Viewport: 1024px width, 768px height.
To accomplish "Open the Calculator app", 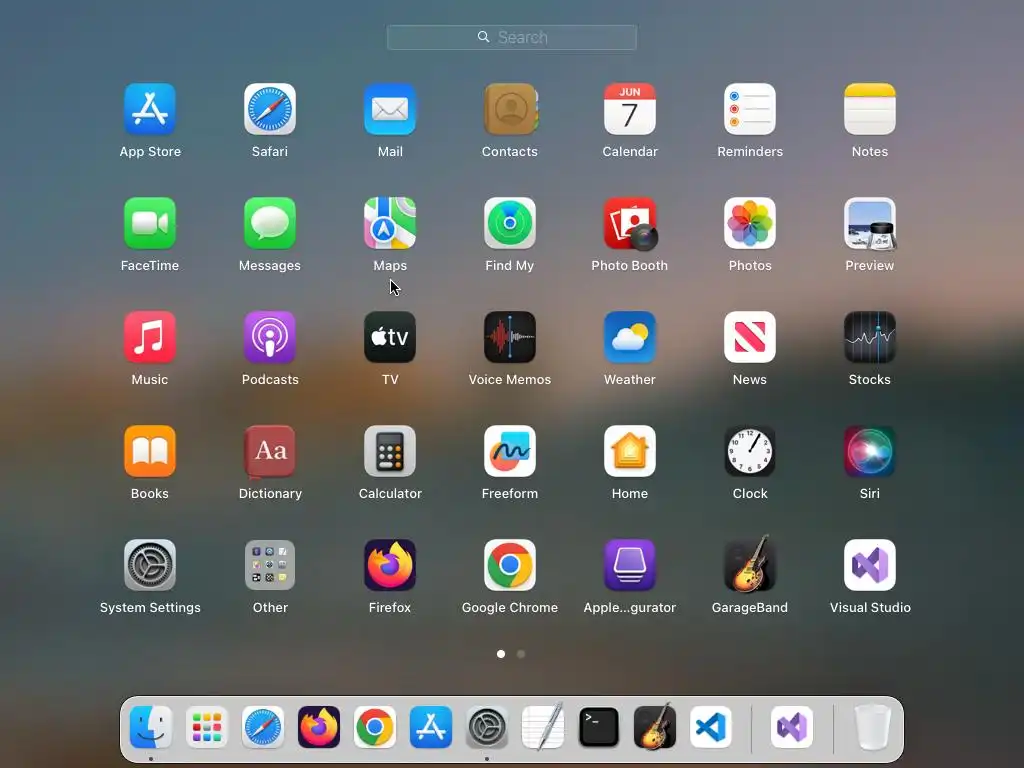I will click(390, 451).
